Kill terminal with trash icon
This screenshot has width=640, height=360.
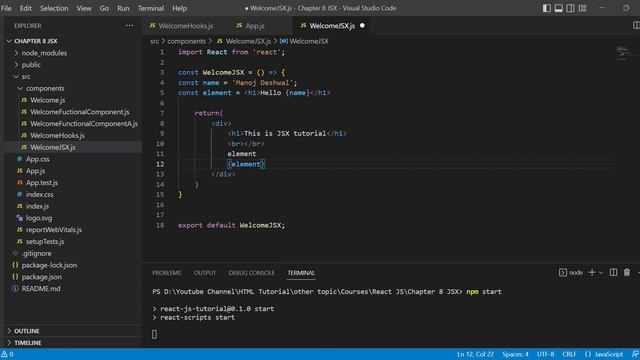627,272
